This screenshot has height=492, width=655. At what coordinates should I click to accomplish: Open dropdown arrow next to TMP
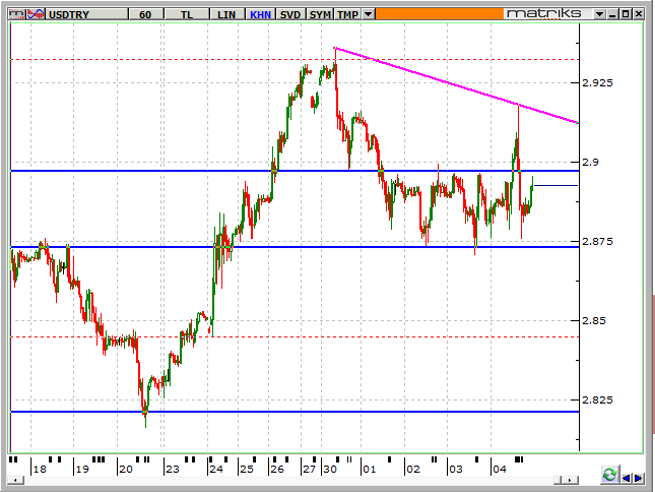tap(368, 15)
